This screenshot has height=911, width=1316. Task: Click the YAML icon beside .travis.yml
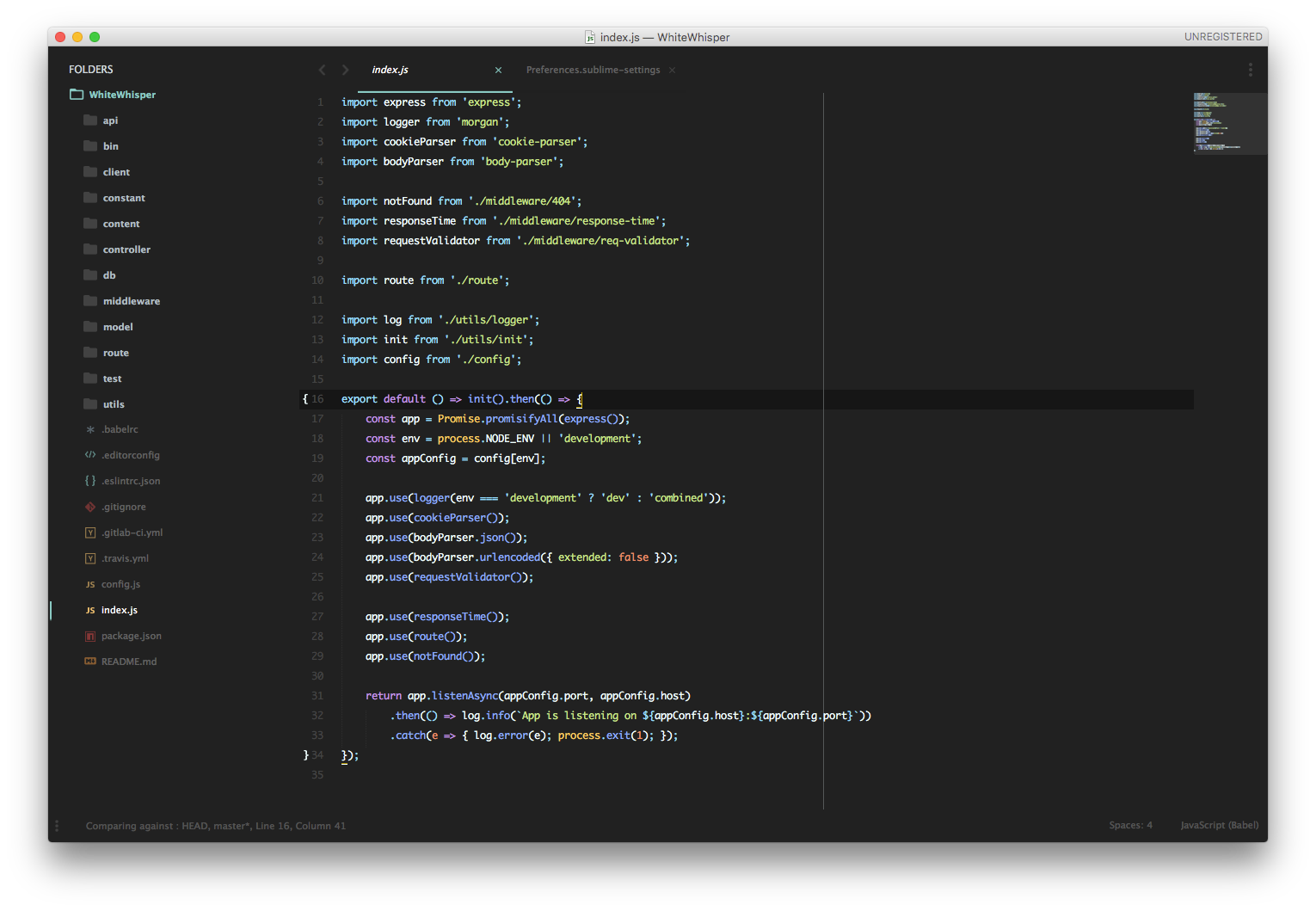tap(89, 558)
